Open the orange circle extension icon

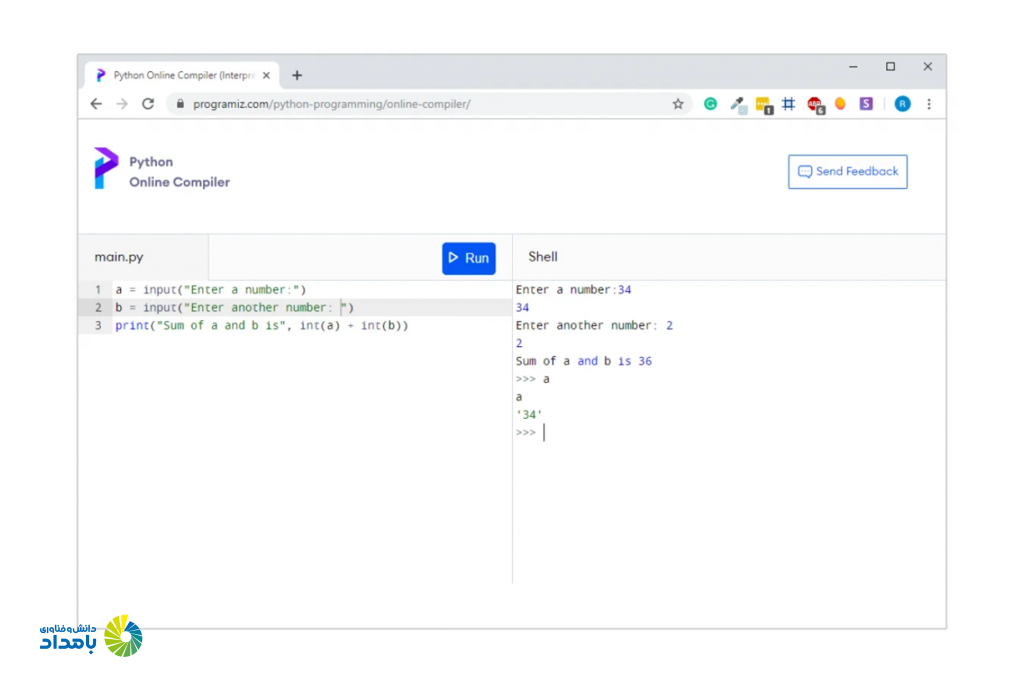click(840, 104)
